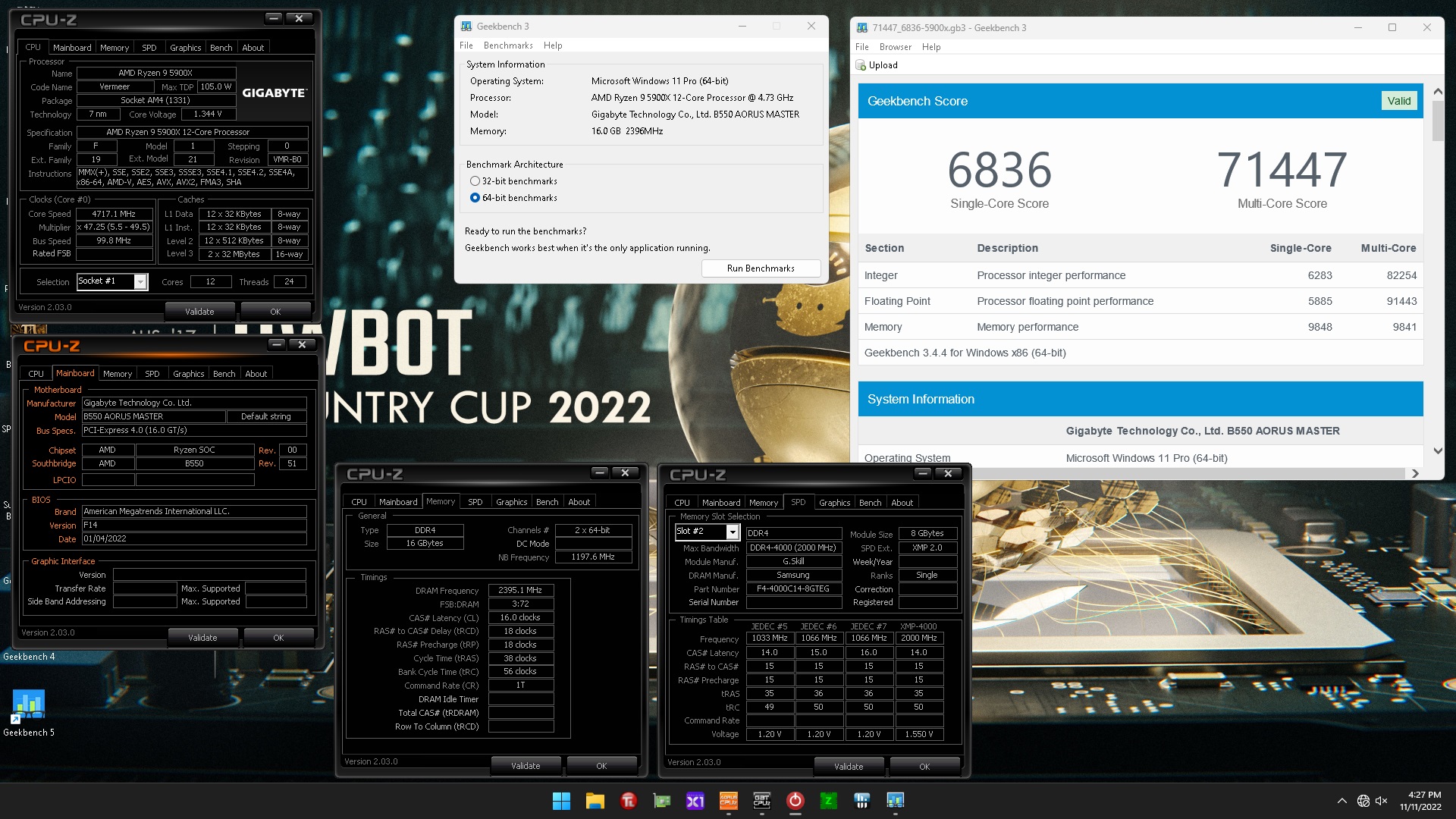
Task: Click the results scrollbar up arrow
Action: 1438,92
